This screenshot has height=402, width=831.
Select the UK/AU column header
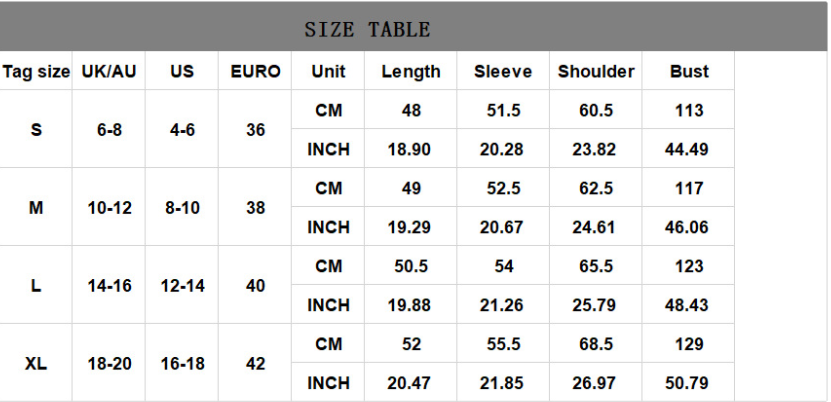click(x=109, y=72)
